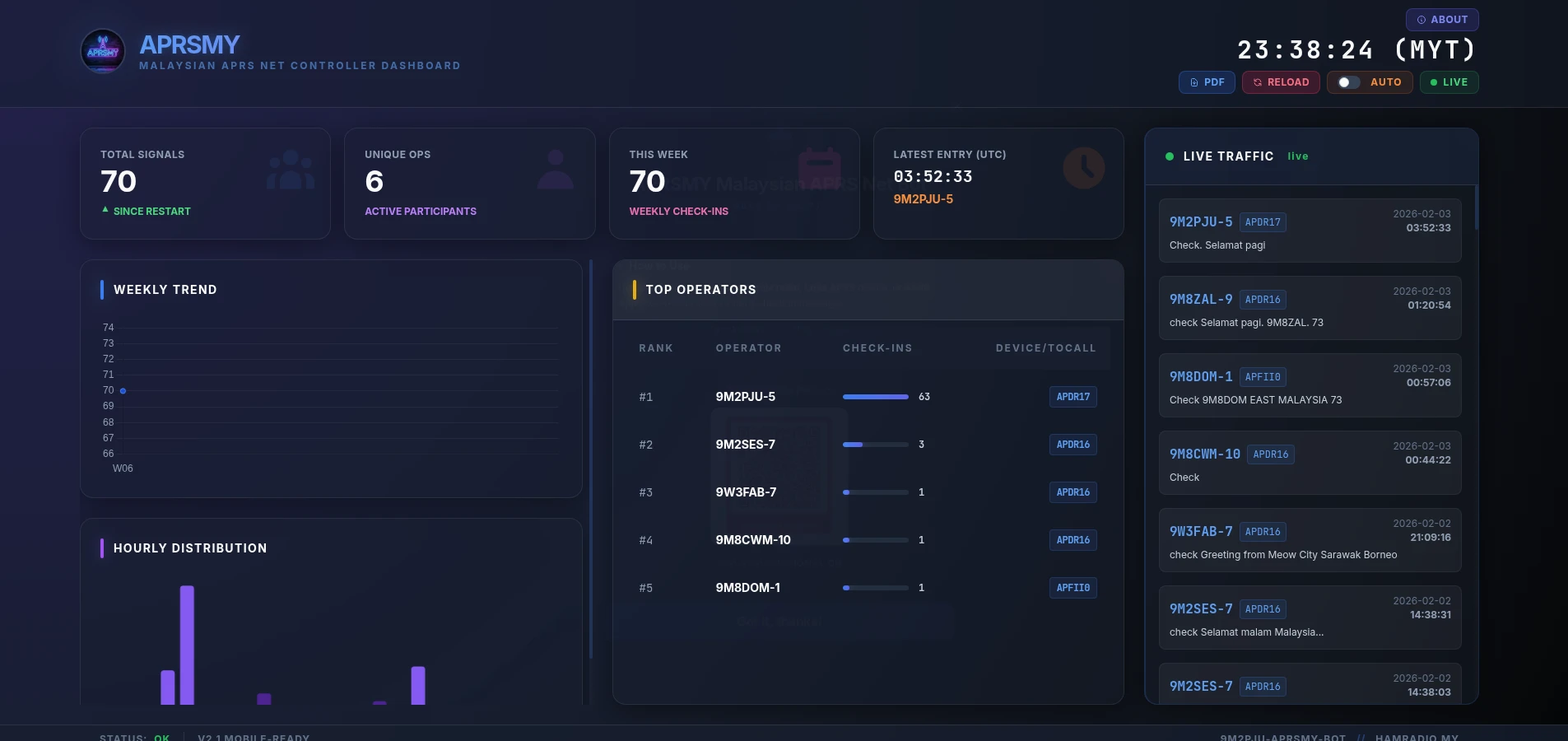Click the Check-ins column header
1568x741 pixels.
(x=877, y=348)
